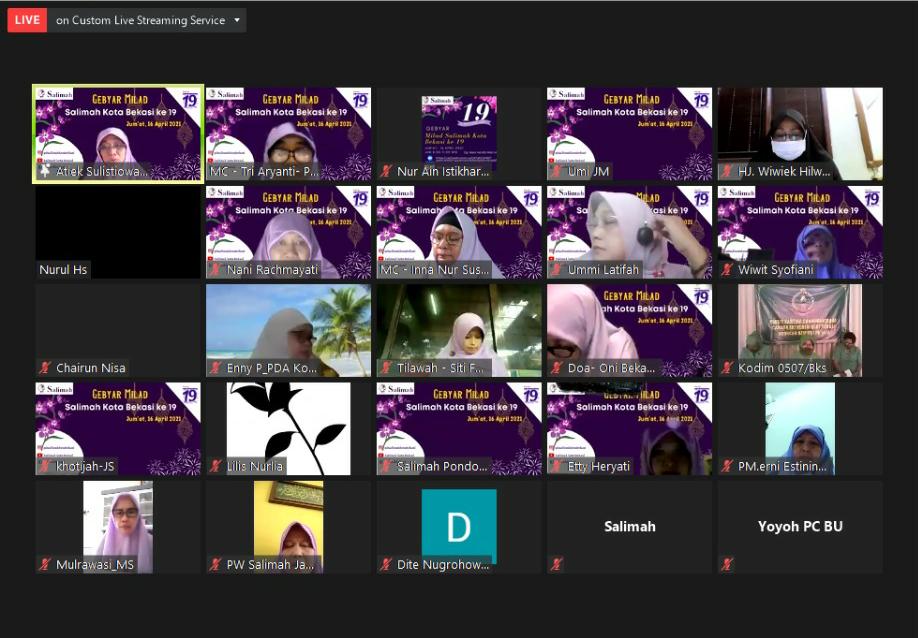This screenshot has width=918, height=638.
Task: Click muted mic icon of Enny P_PDA
Action: (x=215, y=368)
